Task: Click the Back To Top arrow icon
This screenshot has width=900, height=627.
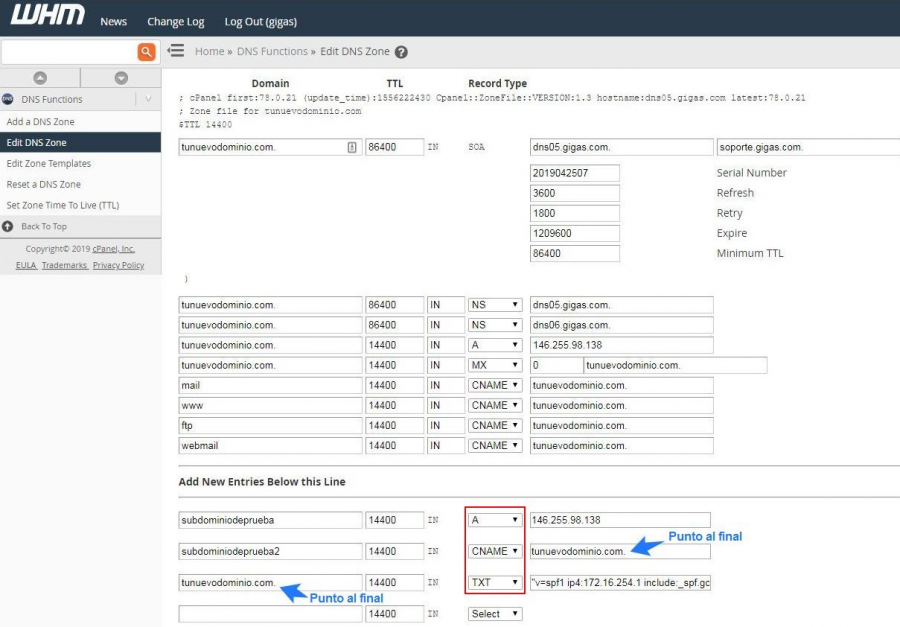Action: click(9, 226)
